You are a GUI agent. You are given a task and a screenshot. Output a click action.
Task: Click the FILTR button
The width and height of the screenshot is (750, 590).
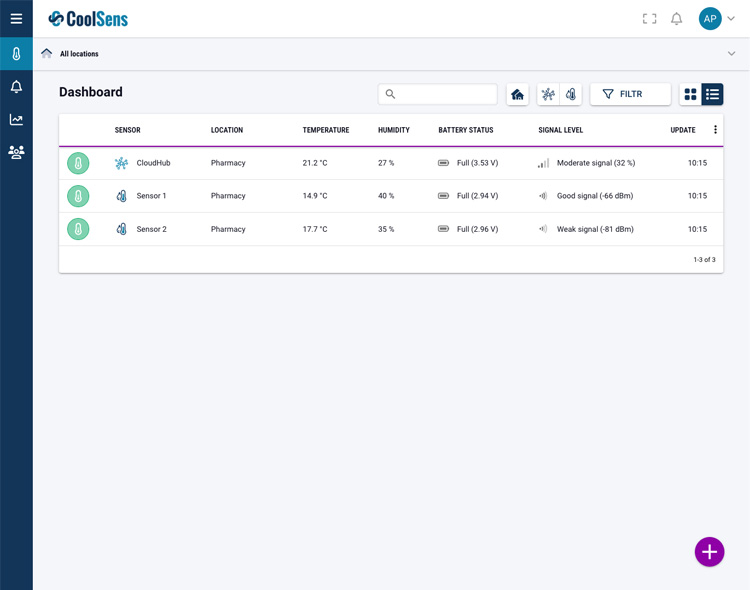click(630, 94)
